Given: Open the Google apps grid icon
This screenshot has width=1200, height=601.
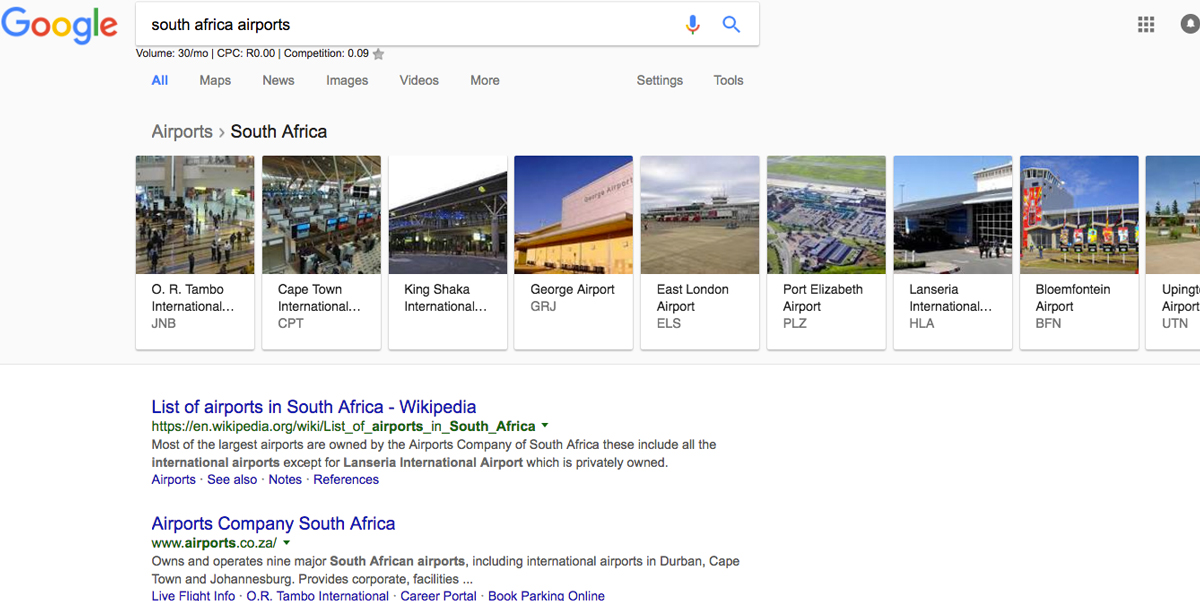Looking at the screenshot, I should pos(1146,25).
